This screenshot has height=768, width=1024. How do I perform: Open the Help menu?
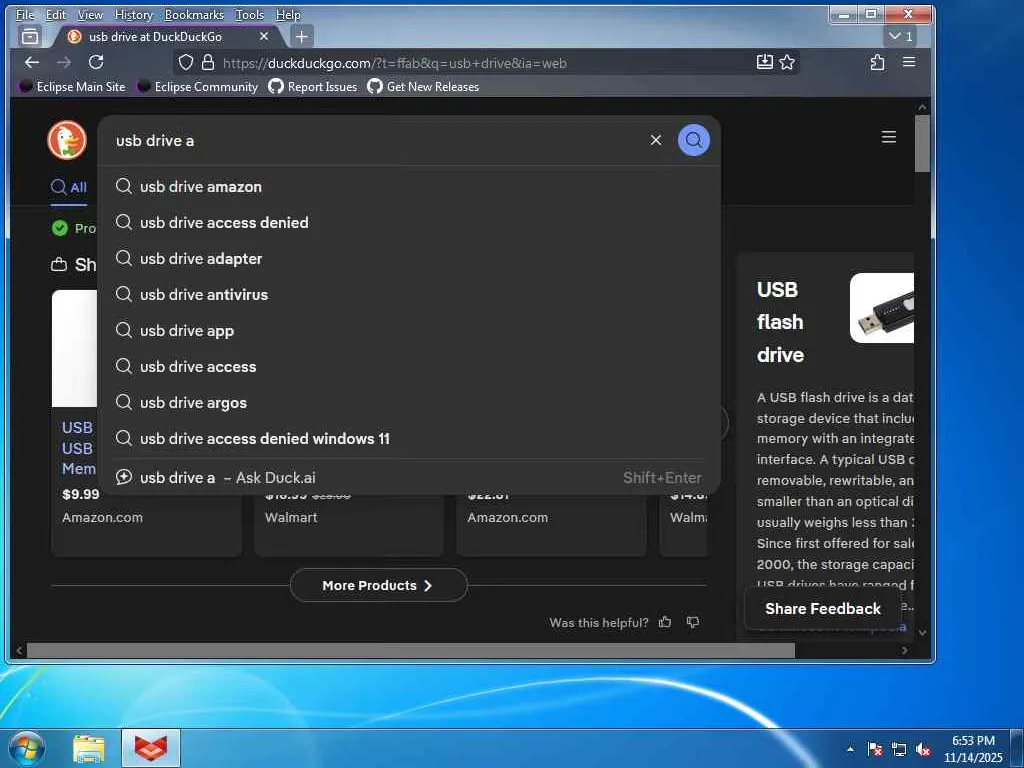288,14
